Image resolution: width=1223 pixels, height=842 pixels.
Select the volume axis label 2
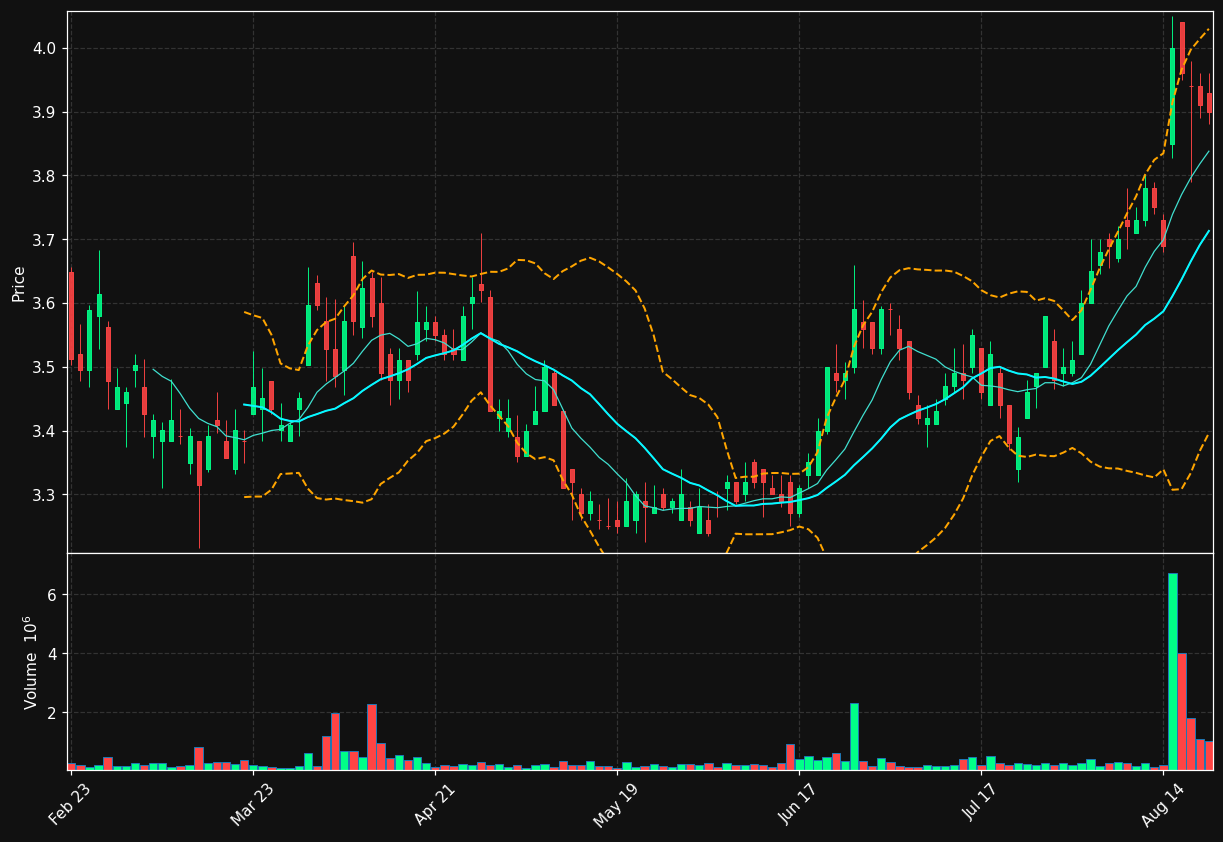coord(53,713)
